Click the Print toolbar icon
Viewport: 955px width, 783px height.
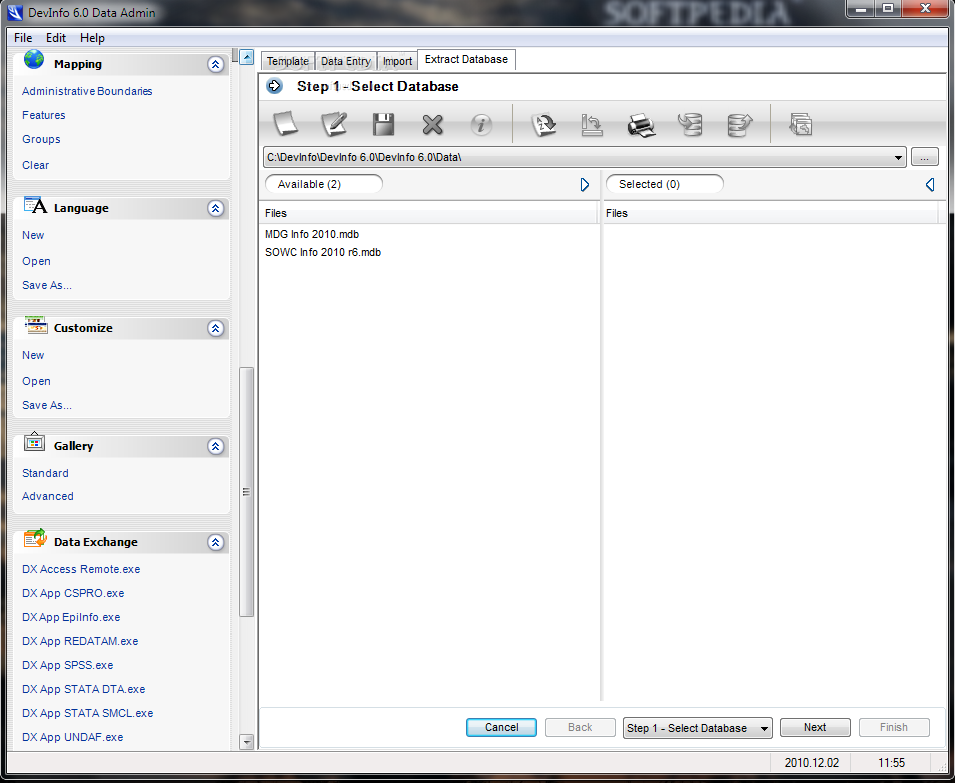(641, 125)
